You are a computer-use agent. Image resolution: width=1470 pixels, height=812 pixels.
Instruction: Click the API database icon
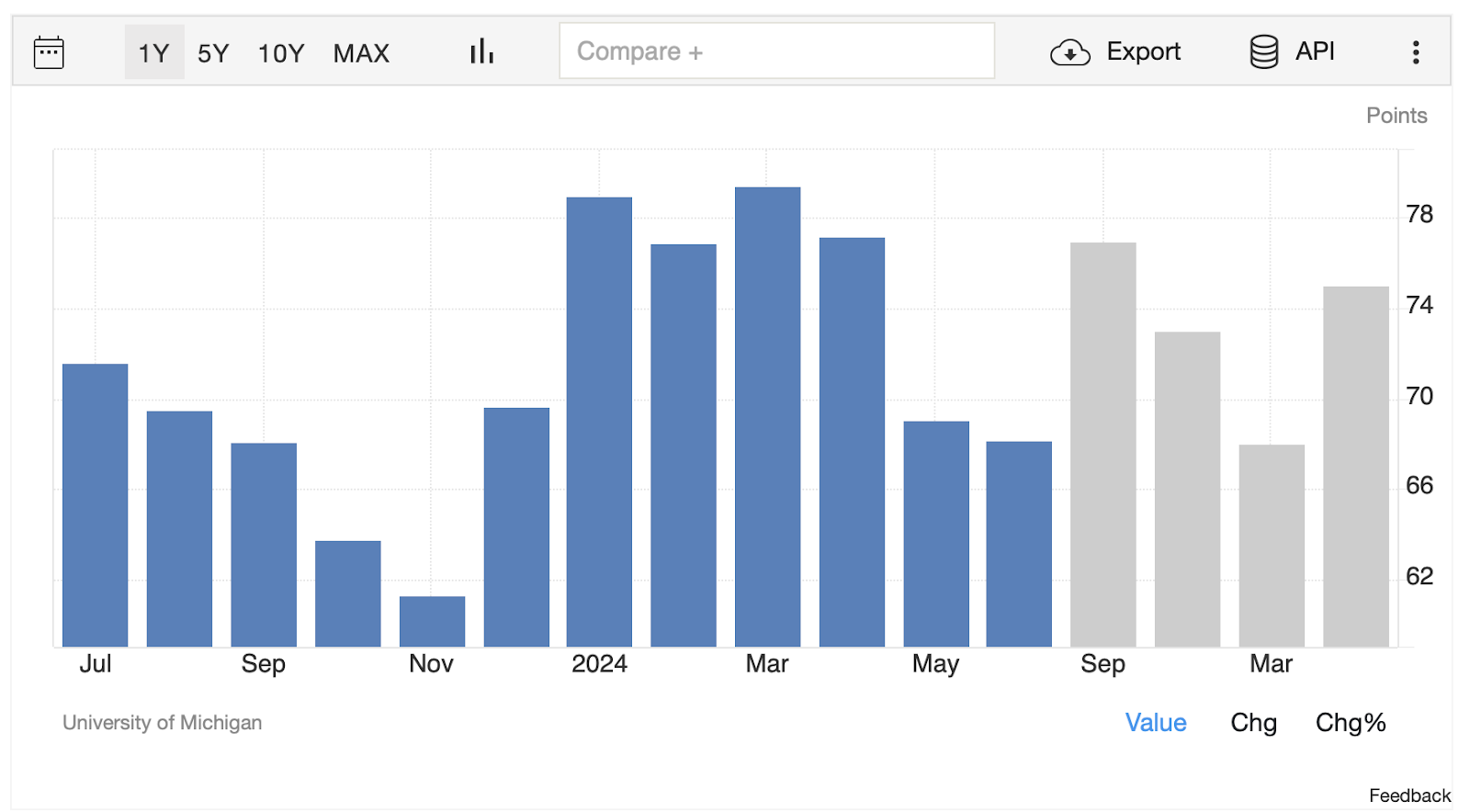(1264, 51)
